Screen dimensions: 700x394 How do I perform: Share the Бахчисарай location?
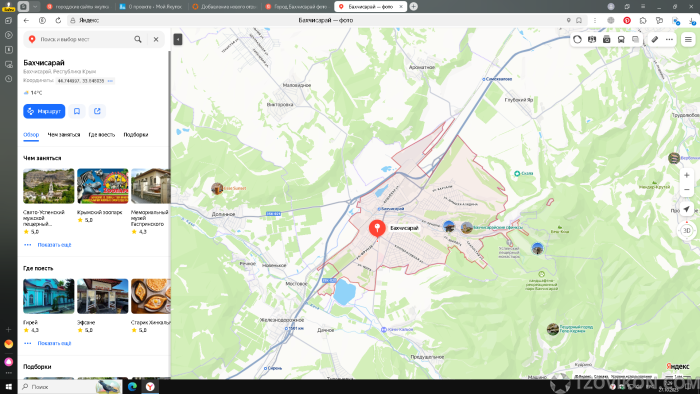tap(97, 111)
